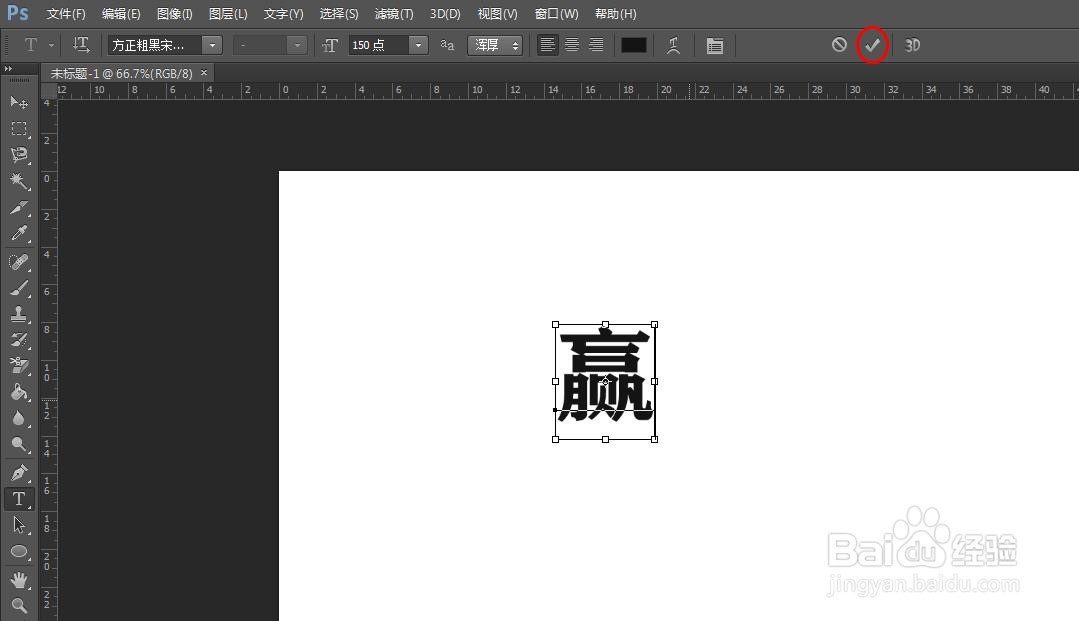Viewport: 1079px width, 621px height.
Task: Select the Zoom tool
Action: 19,606
